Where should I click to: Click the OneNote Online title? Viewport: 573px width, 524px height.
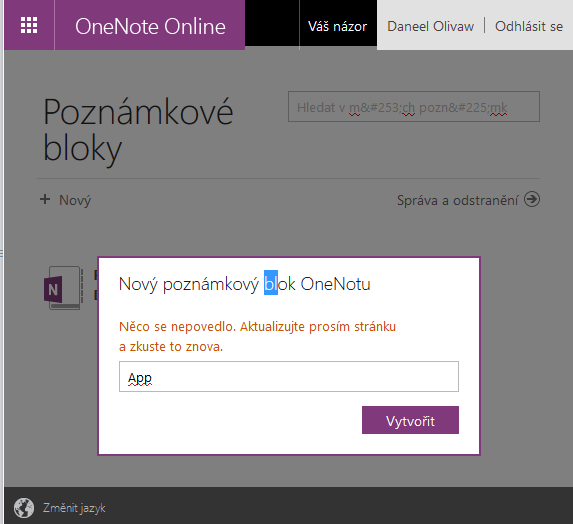click(150, 26)
